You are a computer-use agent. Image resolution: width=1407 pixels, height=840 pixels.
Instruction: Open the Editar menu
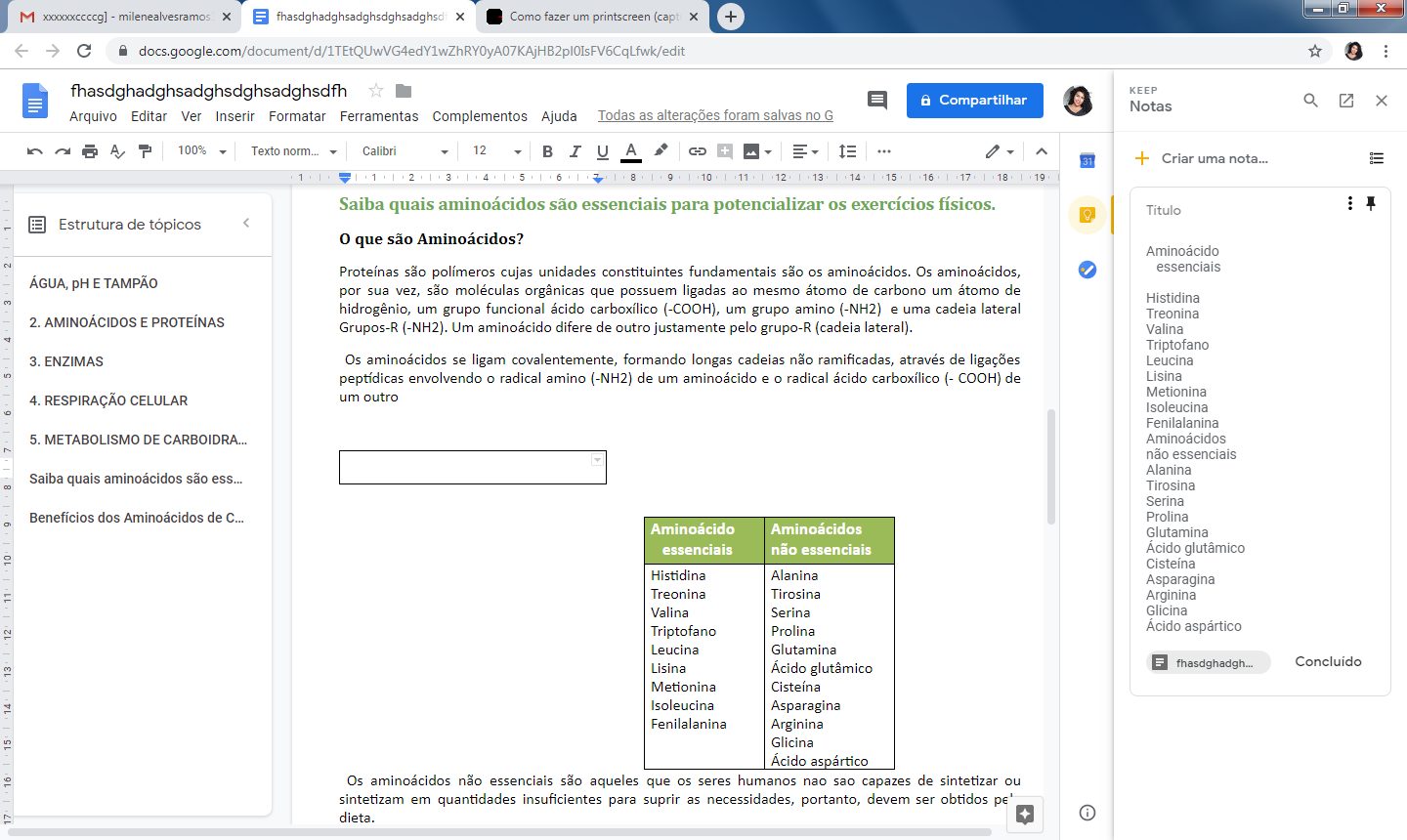[x=149, y=116]
